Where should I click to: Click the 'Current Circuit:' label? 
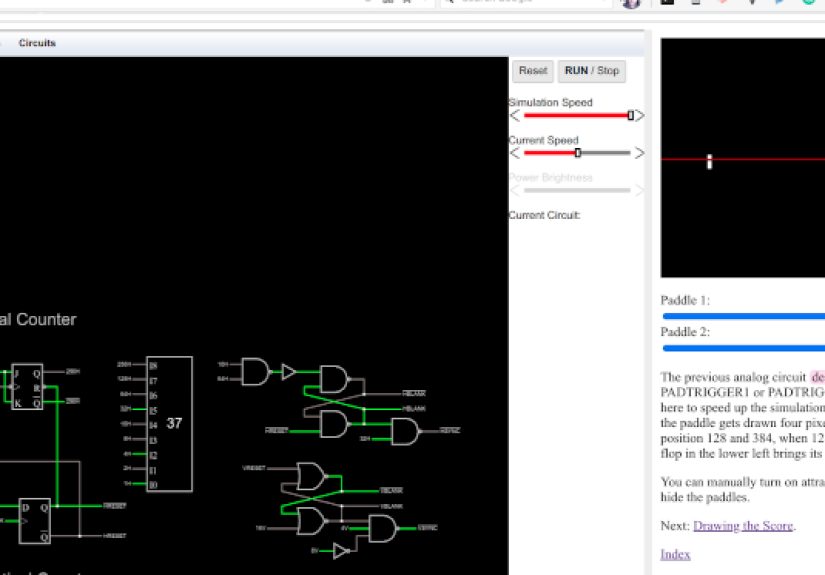click(544, 215)
